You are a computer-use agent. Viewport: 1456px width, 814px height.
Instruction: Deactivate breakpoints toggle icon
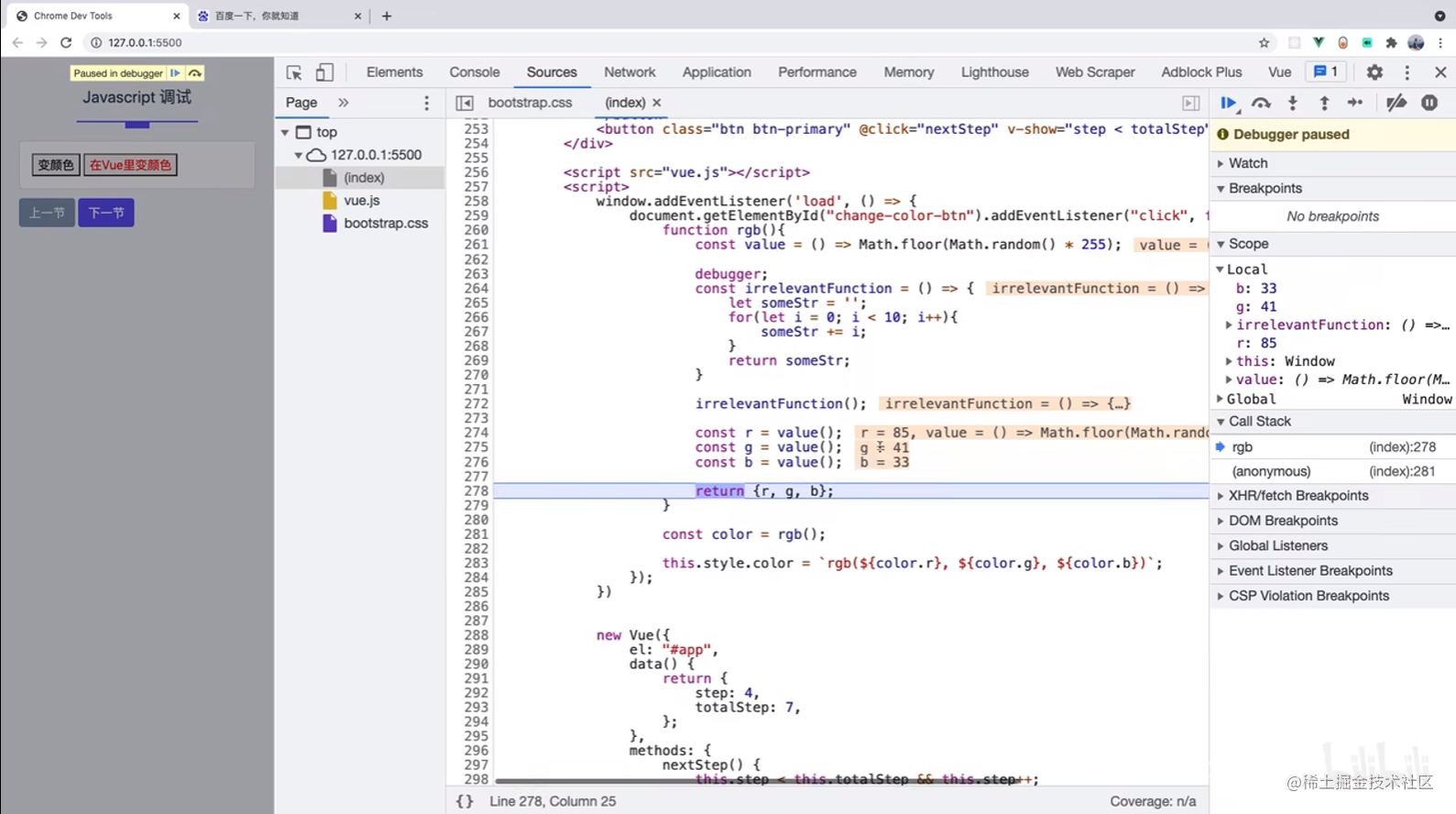tap(1396, 103)
